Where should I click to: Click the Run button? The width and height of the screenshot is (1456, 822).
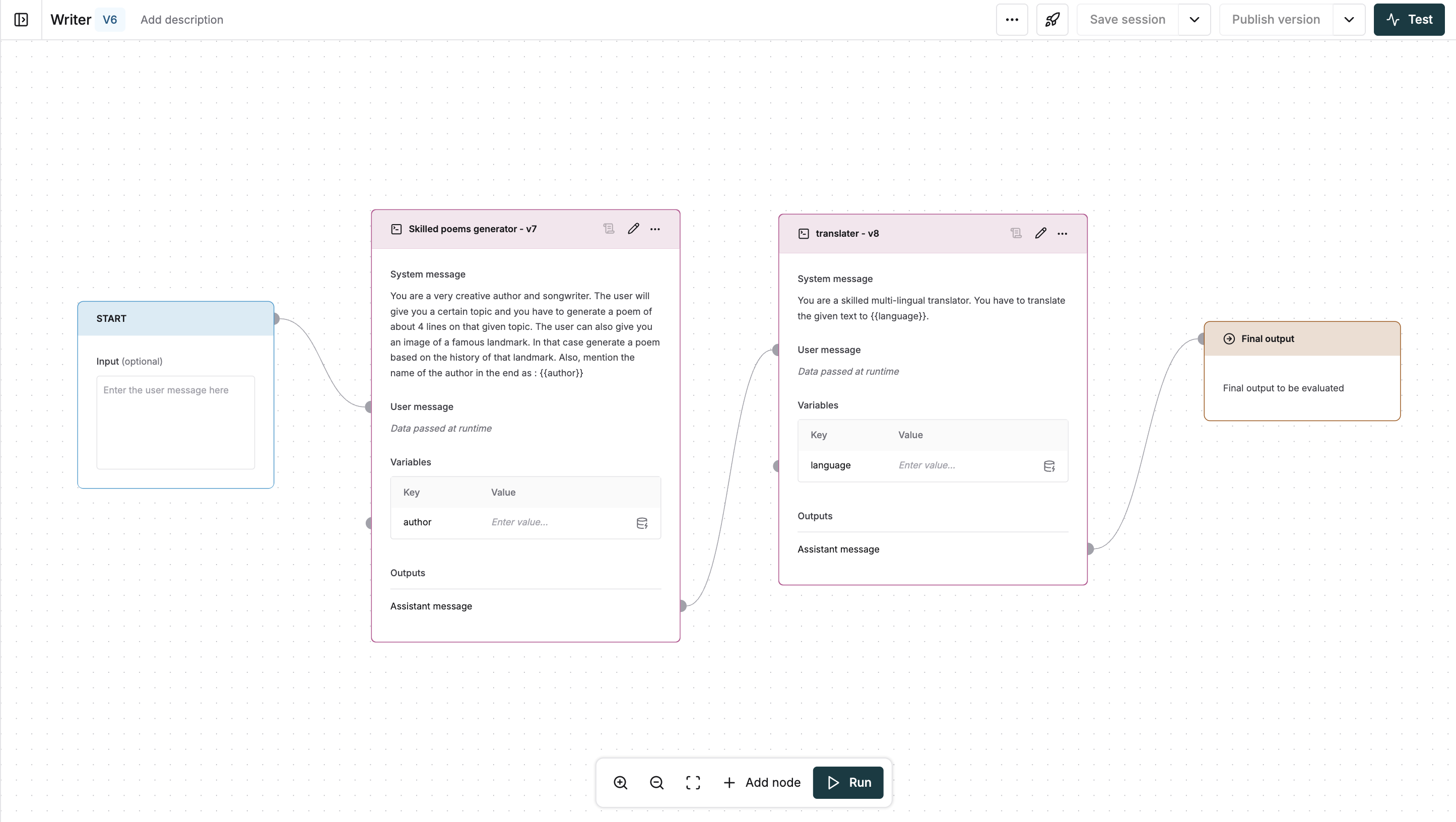point(848,782)
